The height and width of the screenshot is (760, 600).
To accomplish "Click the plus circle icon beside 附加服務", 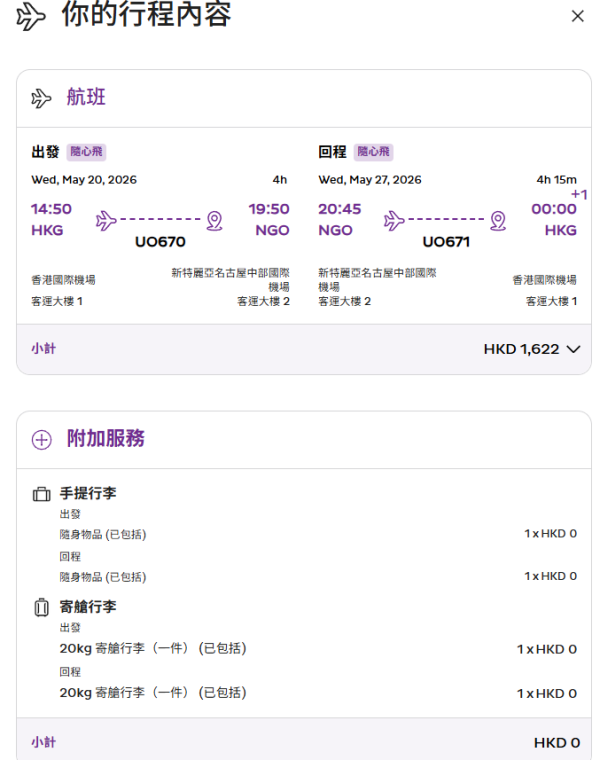I will point(41,439).
